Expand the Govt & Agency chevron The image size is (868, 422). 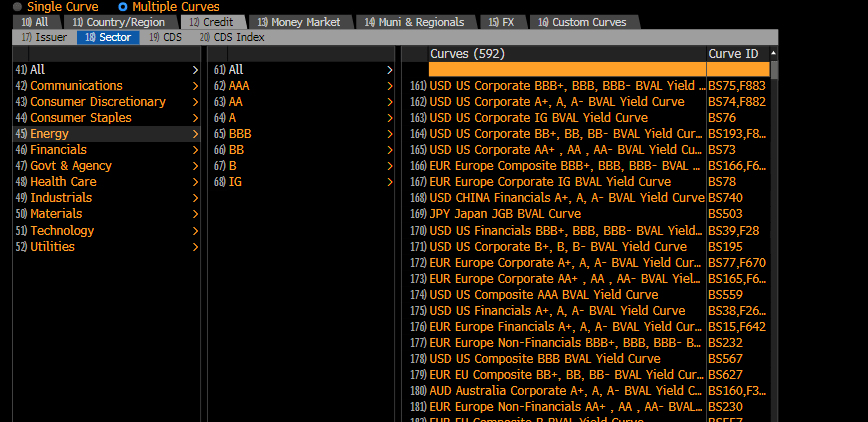coord(195,166)
